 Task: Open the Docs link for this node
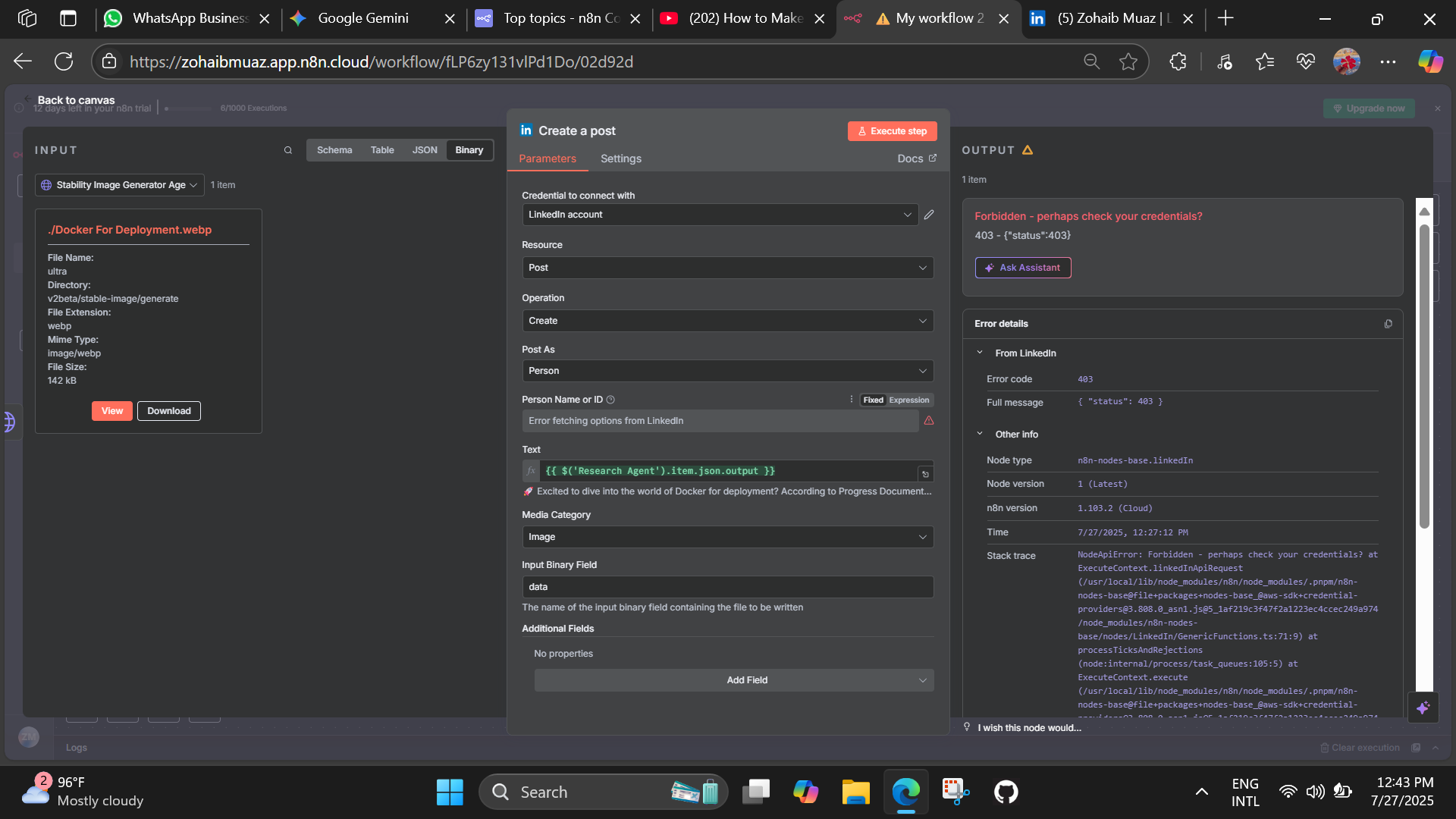coord(916,158)
